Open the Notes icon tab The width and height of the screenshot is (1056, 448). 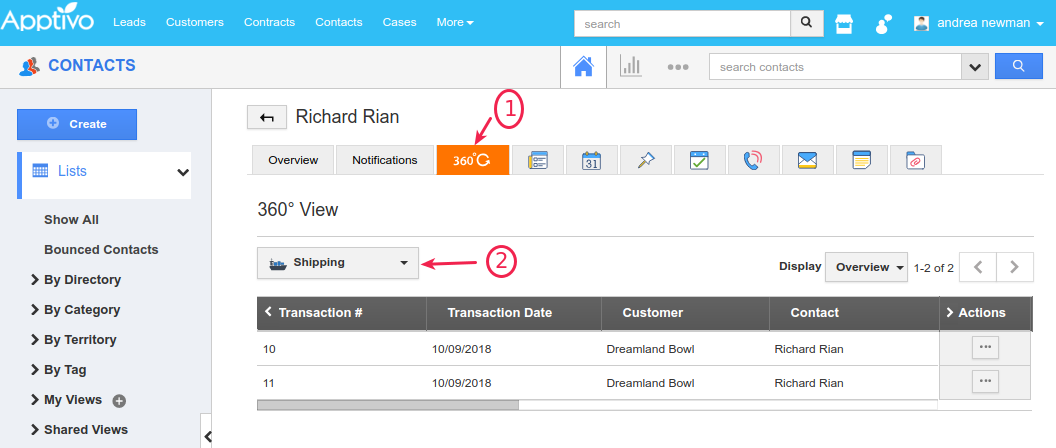click(861, 160)
